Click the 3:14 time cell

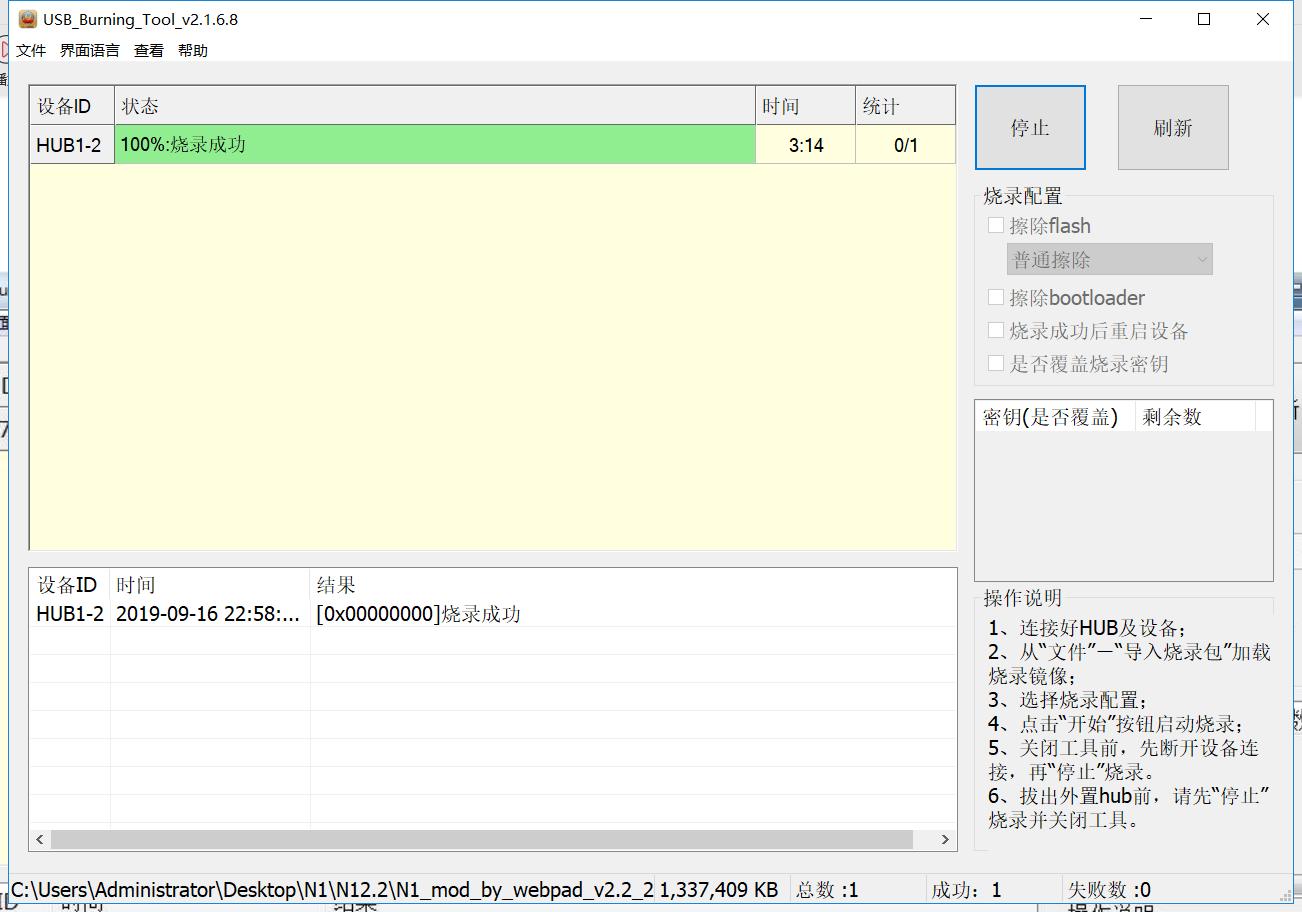(x=806, y=145)
